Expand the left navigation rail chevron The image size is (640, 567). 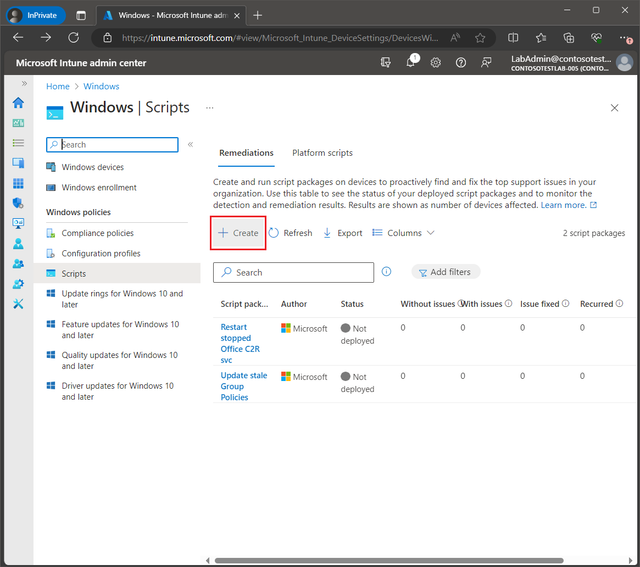tap(24, 84)
